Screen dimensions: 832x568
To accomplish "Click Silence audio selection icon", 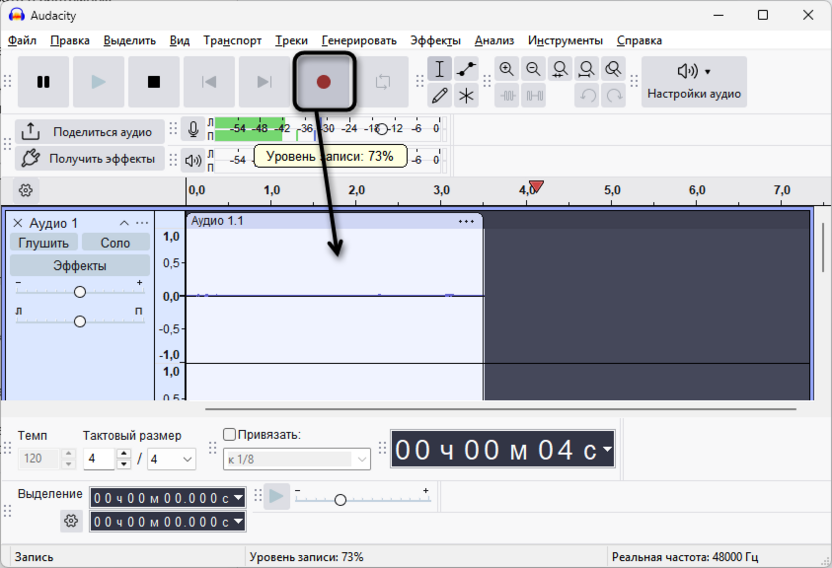I will (x=533, y=96).
